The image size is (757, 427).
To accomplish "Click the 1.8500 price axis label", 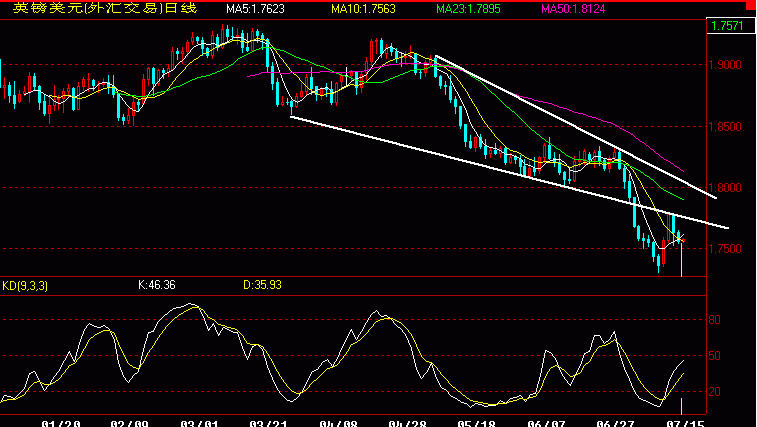I will [x=725, y=127].
